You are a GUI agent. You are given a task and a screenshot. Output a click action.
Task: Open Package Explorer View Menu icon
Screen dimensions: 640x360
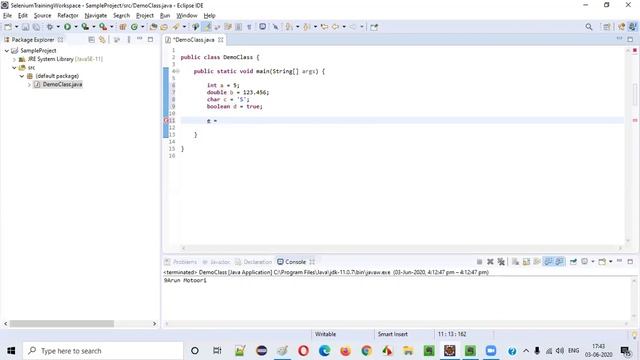[x=129, y=40]
